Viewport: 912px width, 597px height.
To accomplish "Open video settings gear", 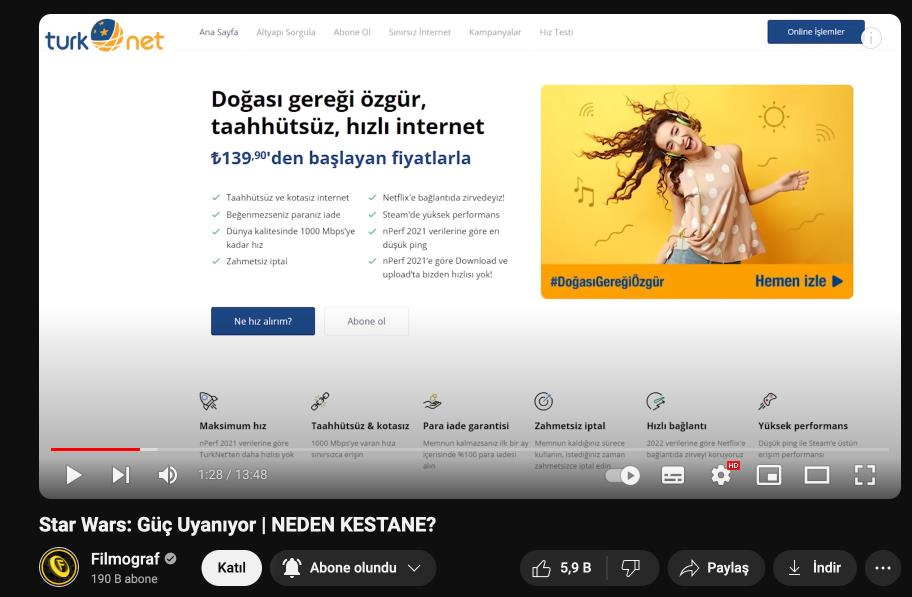I will 721,475.
